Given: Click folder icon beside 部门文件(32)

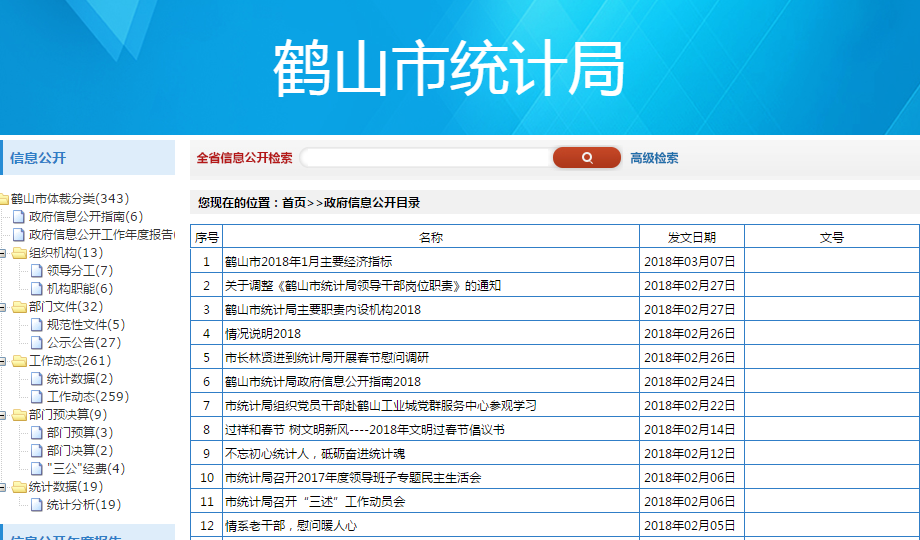Looking at the screenshot, I should tap(20, 307).
